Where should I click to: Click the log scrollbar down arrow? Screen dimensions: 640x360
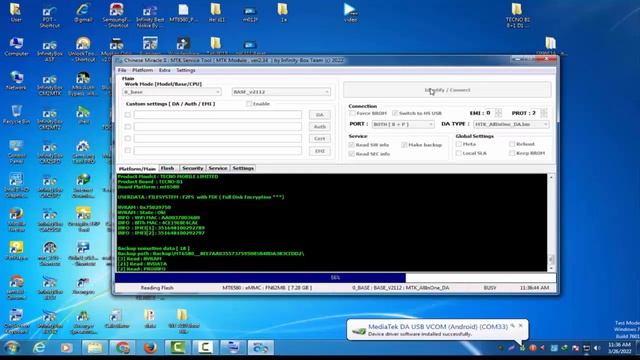pyautogui.click(x=551, y=269)
